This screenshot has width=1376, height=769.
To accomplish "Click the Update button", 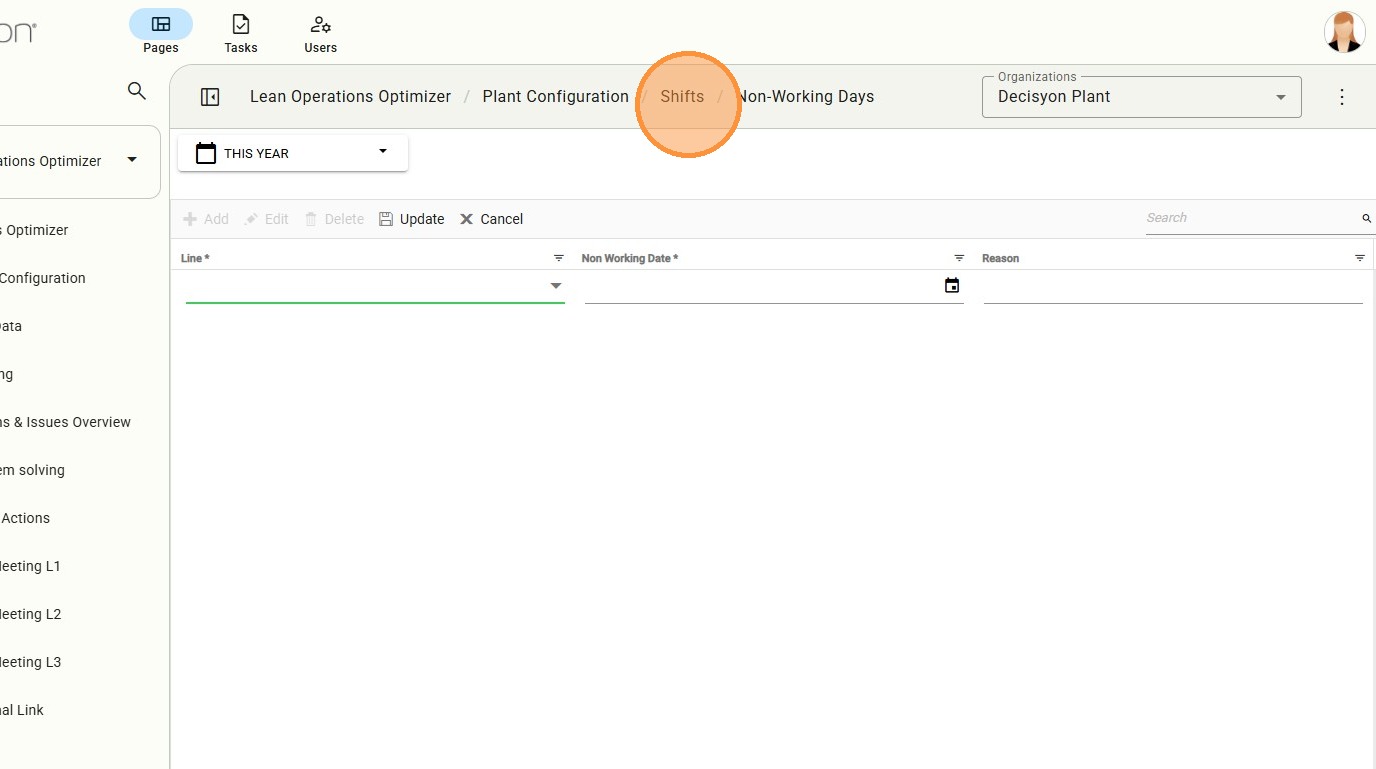I will (x=411, y=219).
